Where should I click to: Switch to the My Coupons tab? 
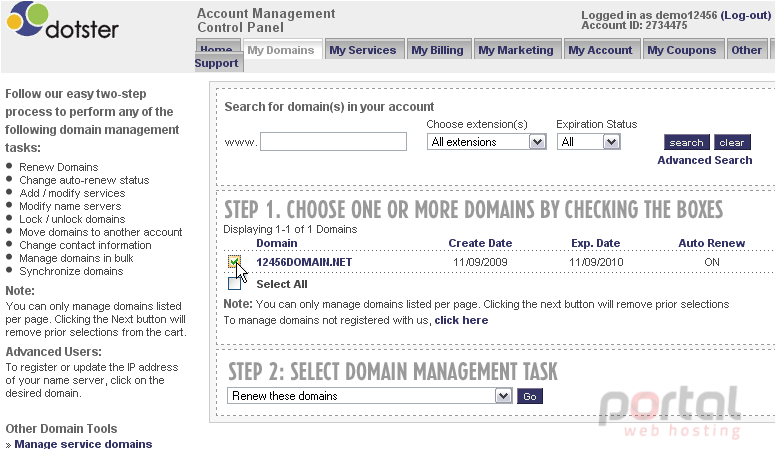coord(681,50)
